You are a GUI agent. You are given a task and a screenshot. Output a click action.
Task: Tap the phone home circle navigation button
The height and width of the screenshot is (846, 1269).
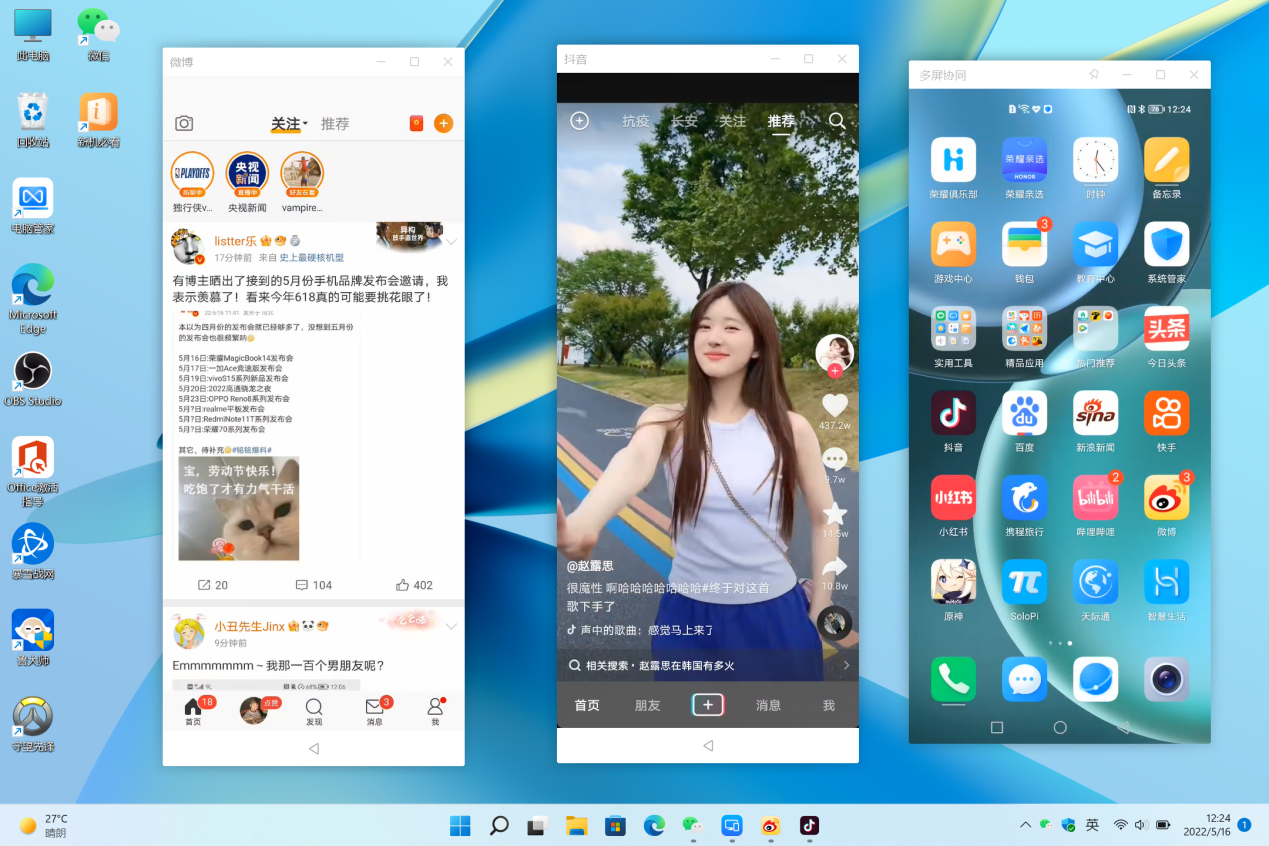1060,727
